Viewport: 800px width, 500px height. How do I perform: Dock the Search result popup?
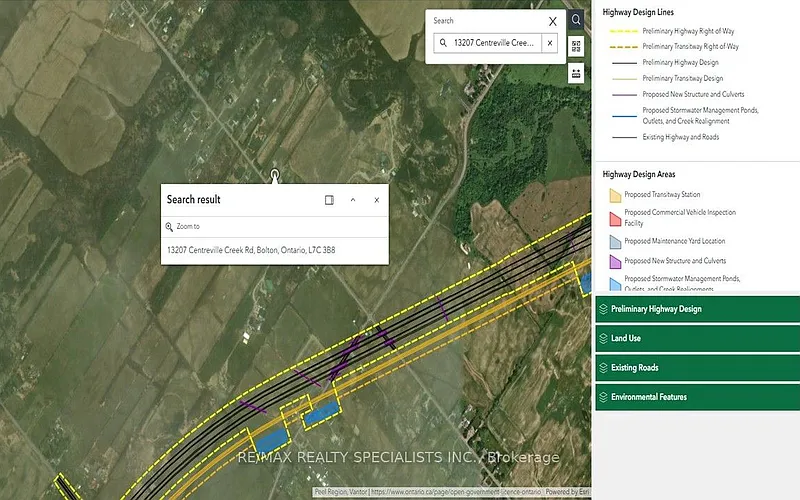pyautogui.click(x=329, y=200)
